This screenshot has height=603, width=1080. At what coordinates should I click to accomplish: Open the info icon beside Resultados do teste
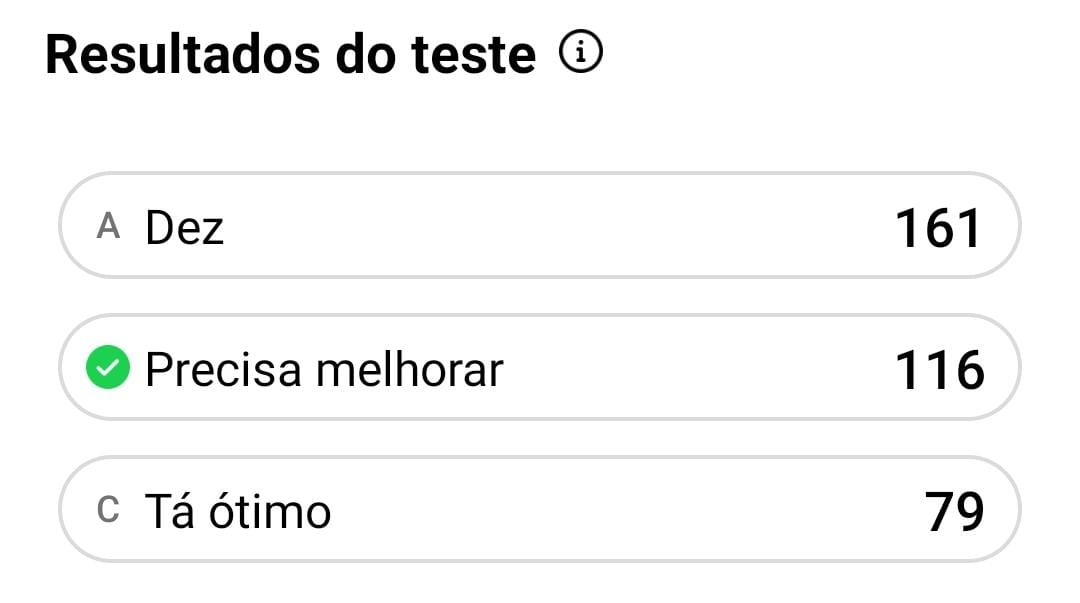tap(580, 54)
